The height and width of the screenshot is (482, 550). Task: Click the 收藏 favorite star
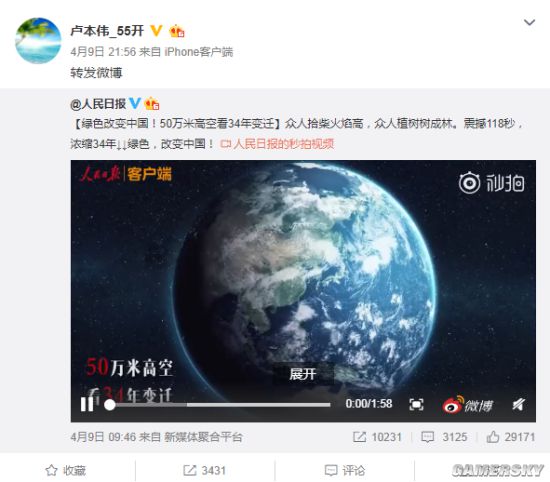[x=66, y=470]
